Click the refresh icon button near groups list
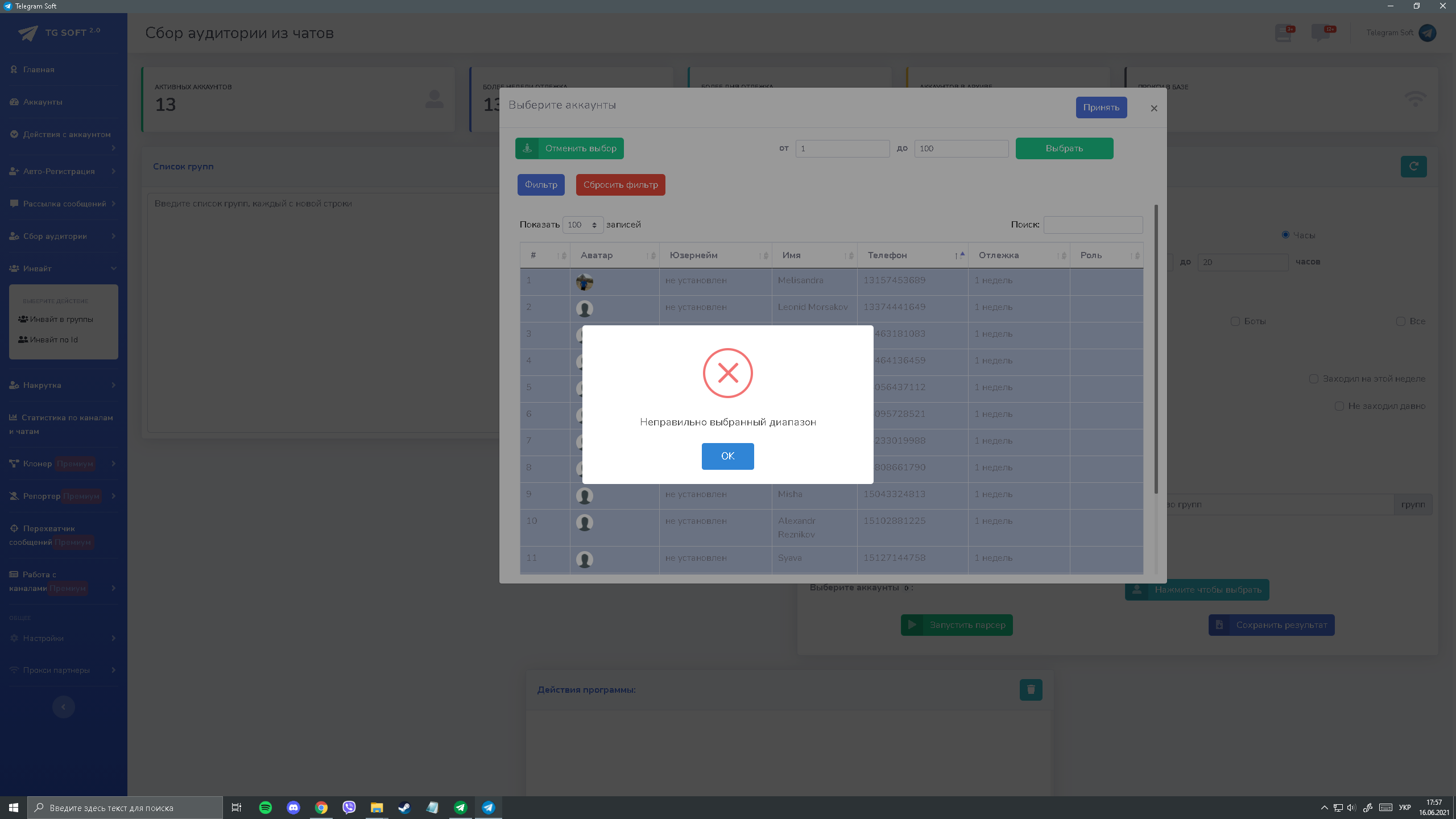The width and height of the screenshot is (1456, 819). click(1413, 167)
